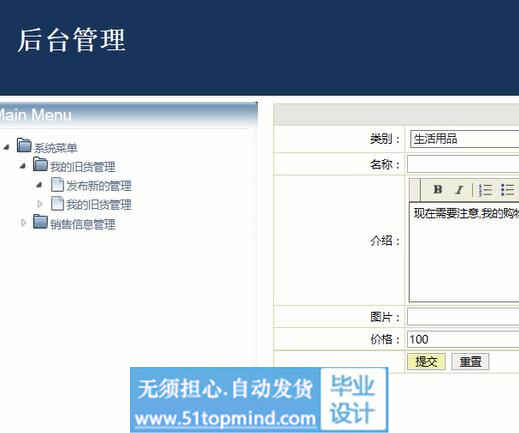
Task: Click the 系统菜单 folder icon
Action: pos(24,145)
